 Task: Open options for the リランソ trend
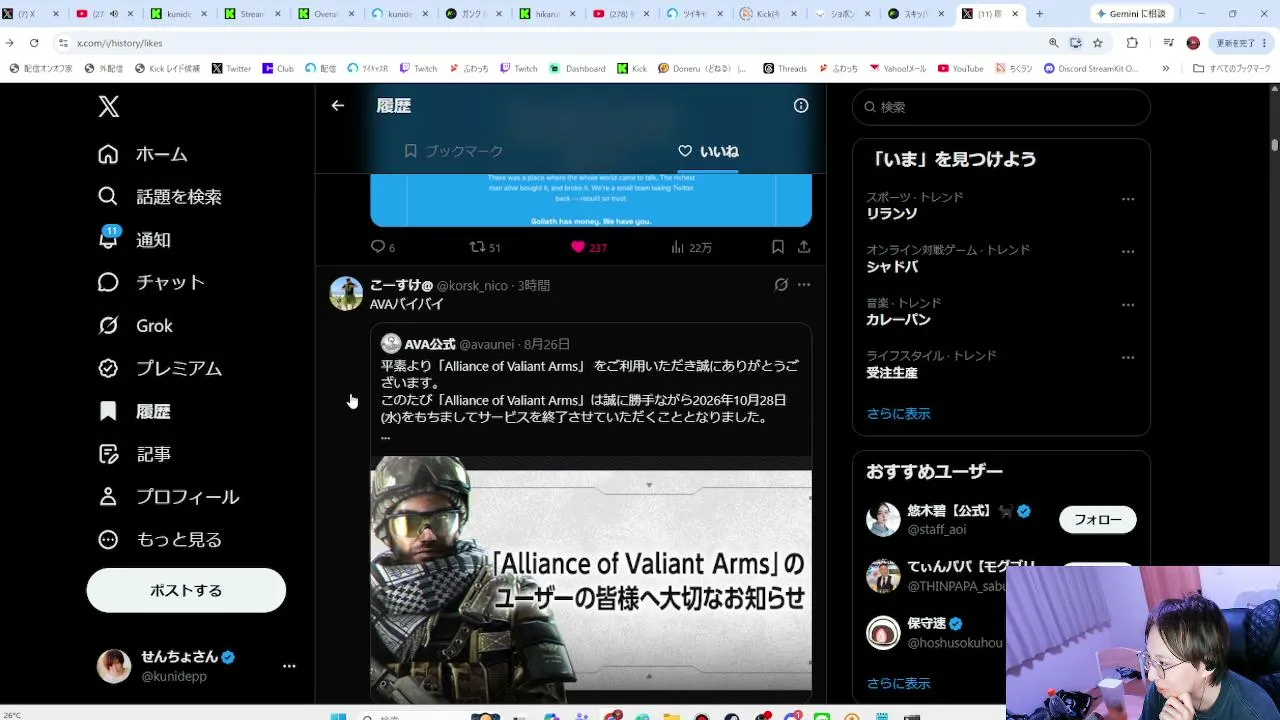point(1128,199)
